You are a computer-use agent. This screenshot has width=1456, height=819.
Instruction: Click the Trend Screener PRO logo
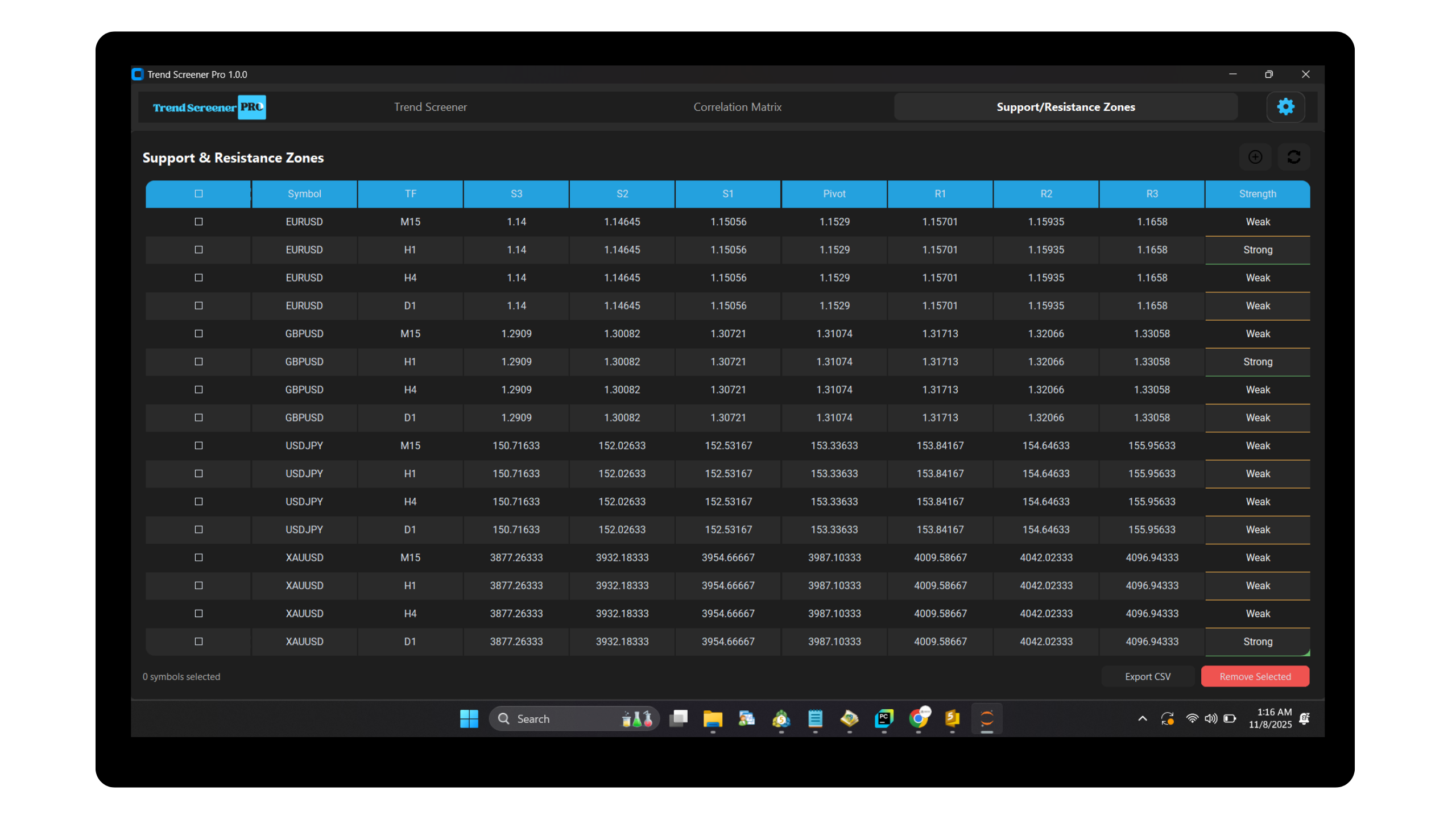click(x=209, y=107)
